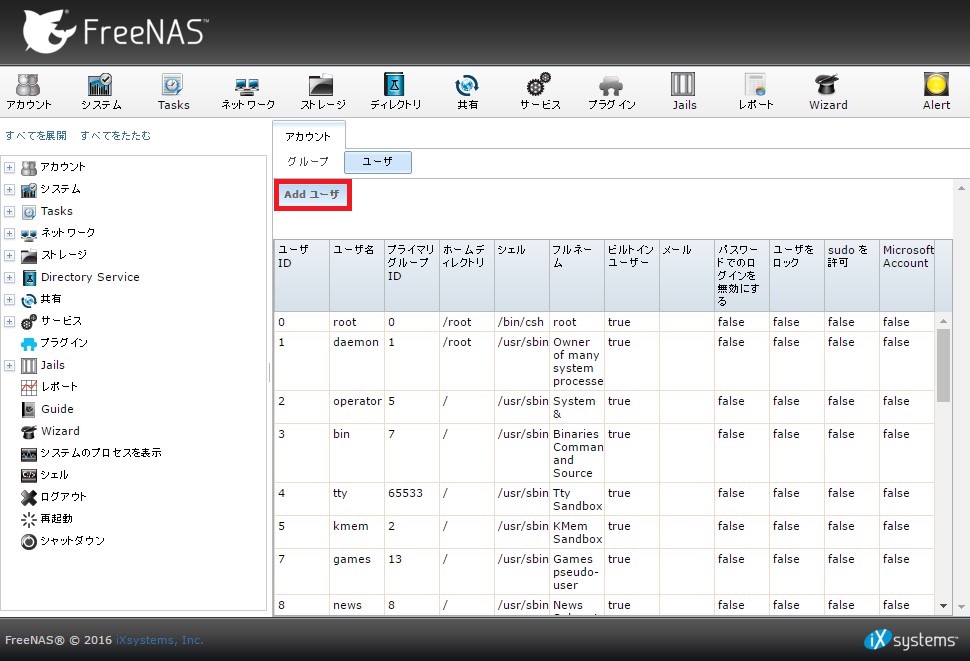Select the games user name cell
The height and width of the screenshot is (661, 970).
click(x=357, y=572)
